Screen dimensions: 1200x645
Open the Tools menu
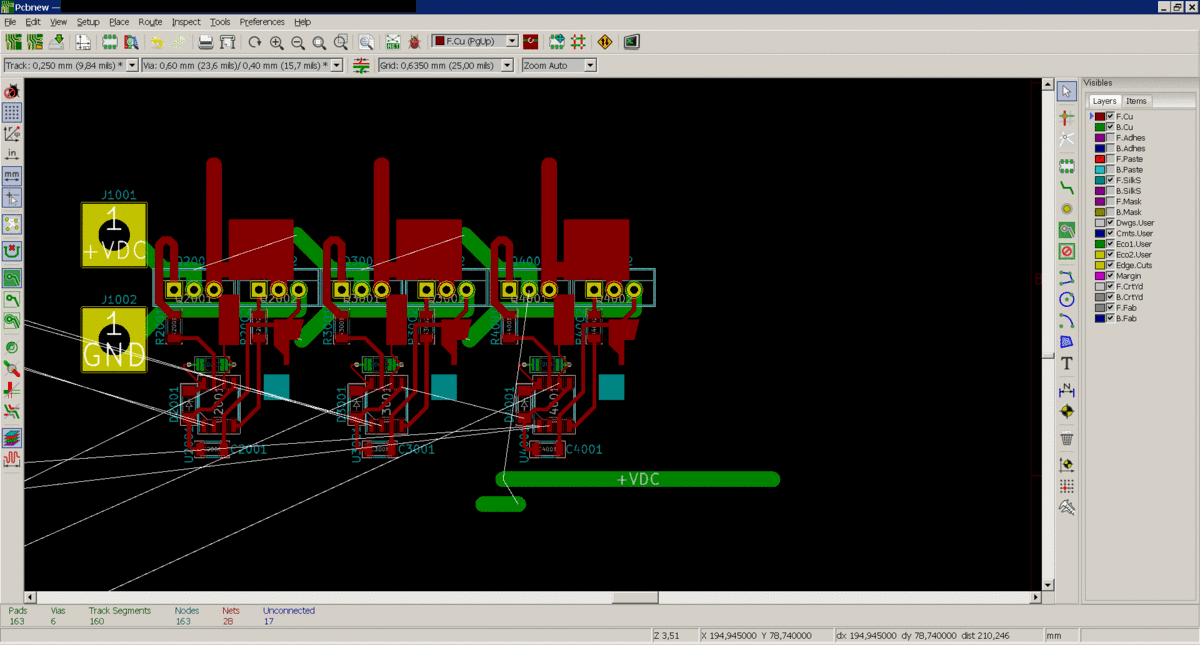point(220,21)
